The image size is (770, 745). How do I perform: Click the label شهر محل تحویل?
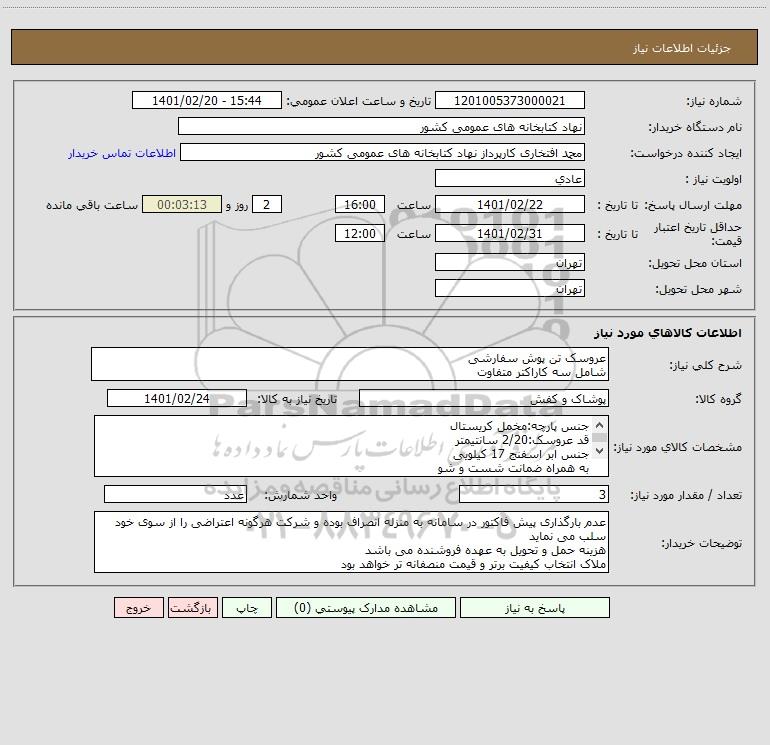pos(699,289)
